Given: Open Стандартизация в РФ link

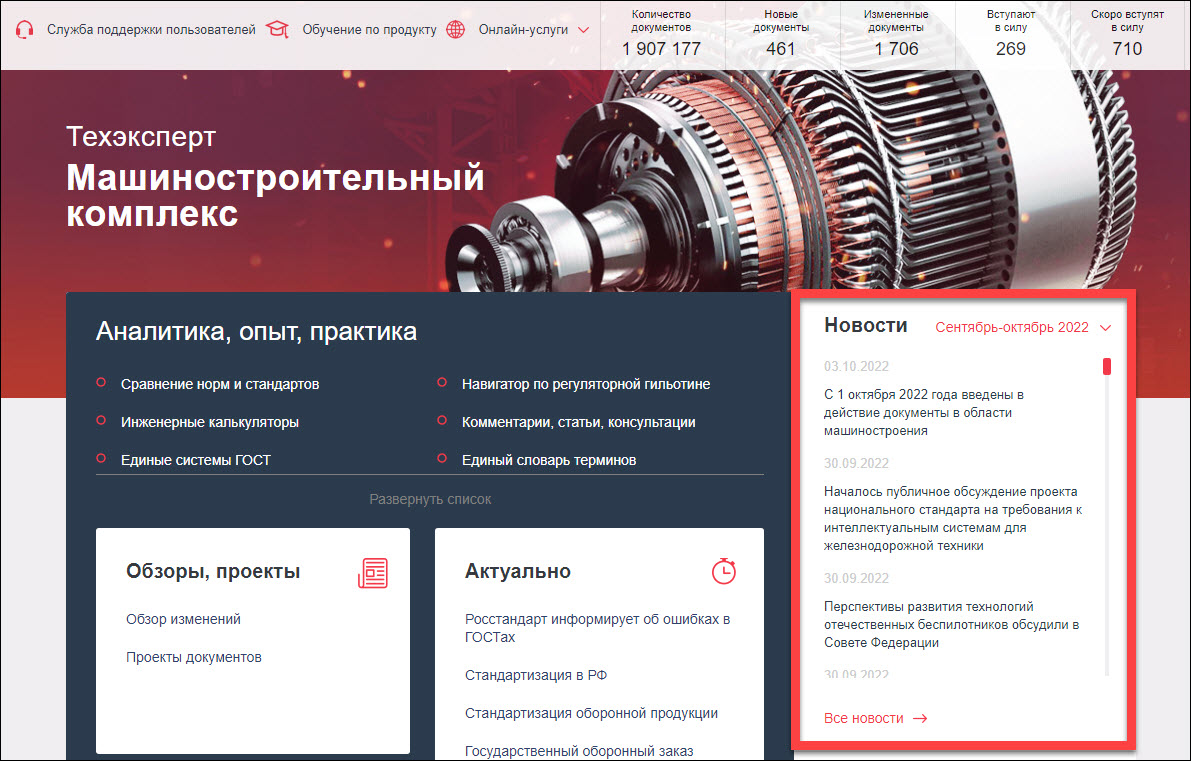Looking at the screenshot, I should click(535, 675).
